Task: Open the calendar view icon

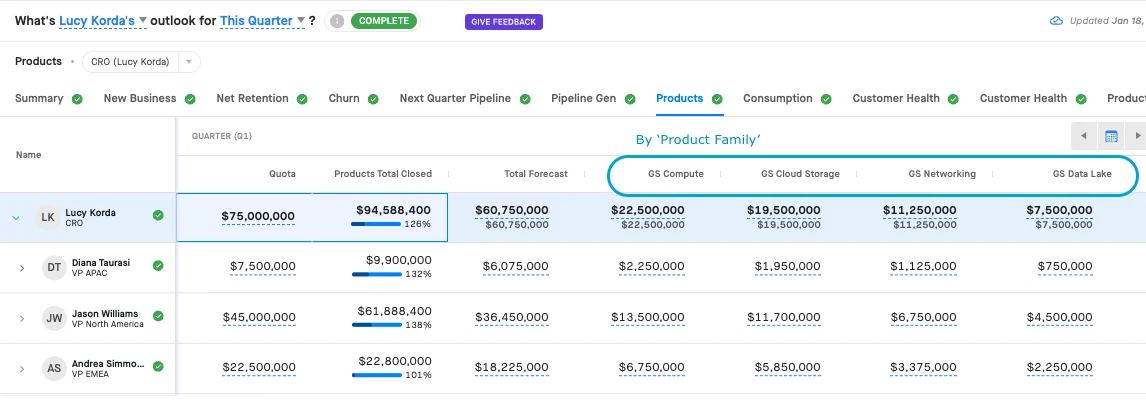Action: click(1111, 136)
